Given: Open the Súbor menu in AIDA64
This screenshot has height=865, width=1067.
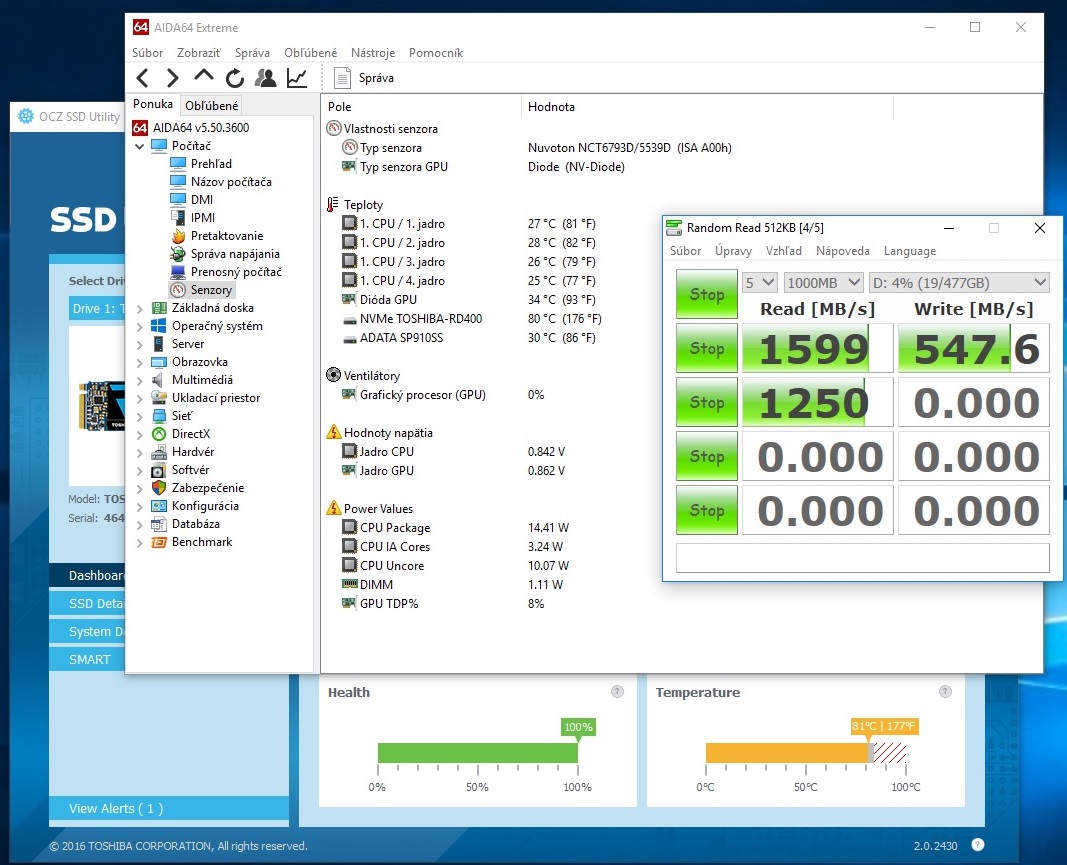Looking at the screenshot, I should [148, 53].
